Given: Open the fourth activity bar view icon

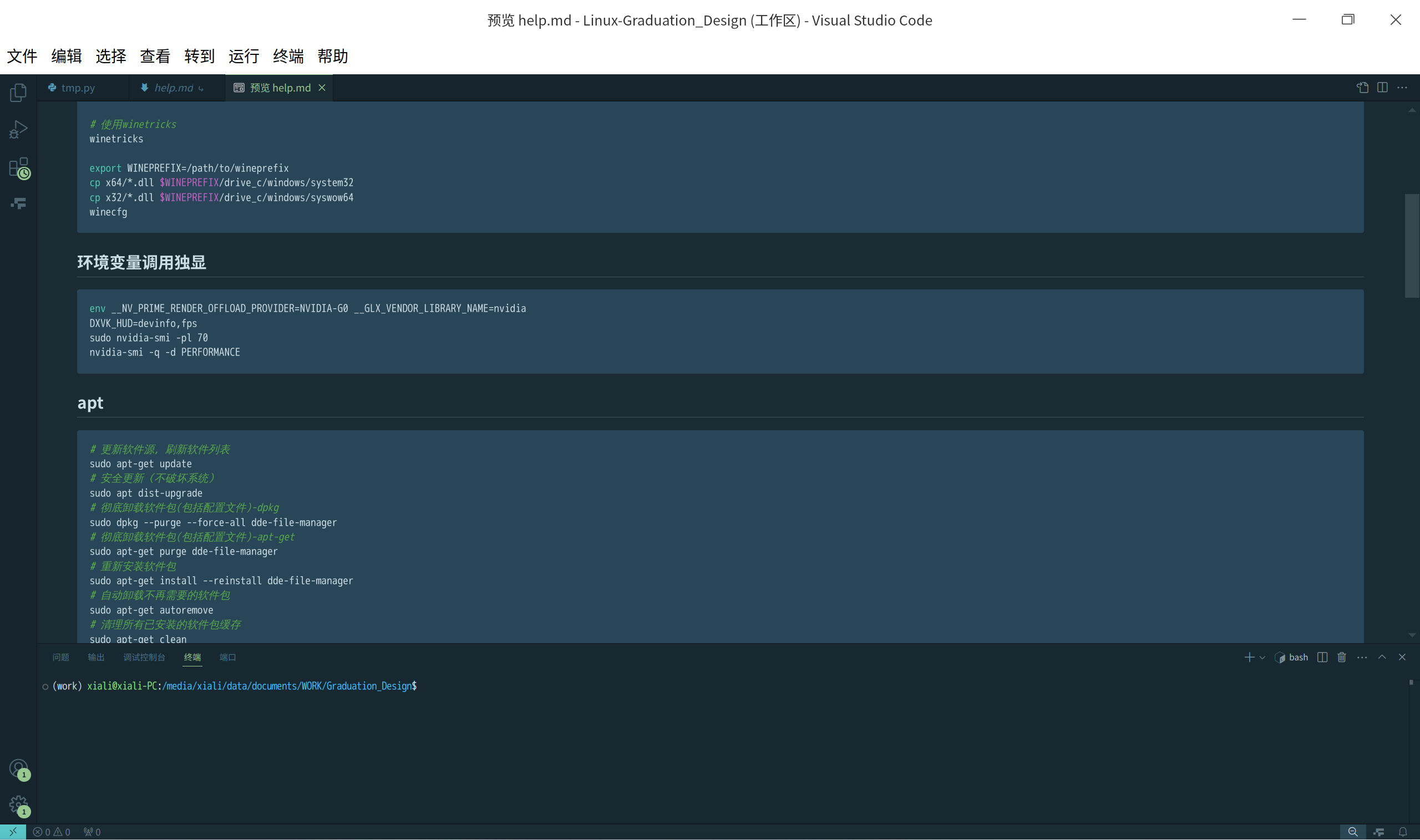Looking at the screenshot, I should click(x=18, y=204).
